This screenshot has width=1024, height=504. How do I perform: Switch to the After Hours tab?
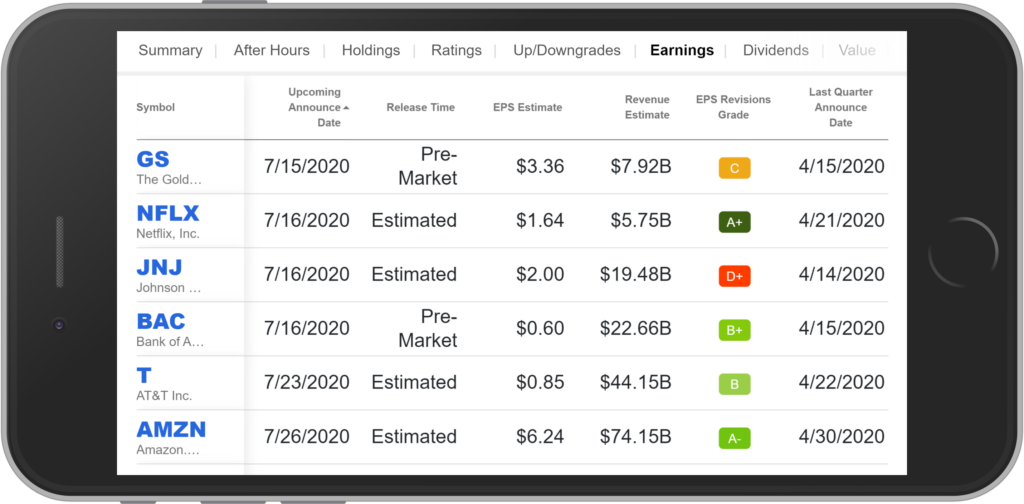click(x=272, y=50)
